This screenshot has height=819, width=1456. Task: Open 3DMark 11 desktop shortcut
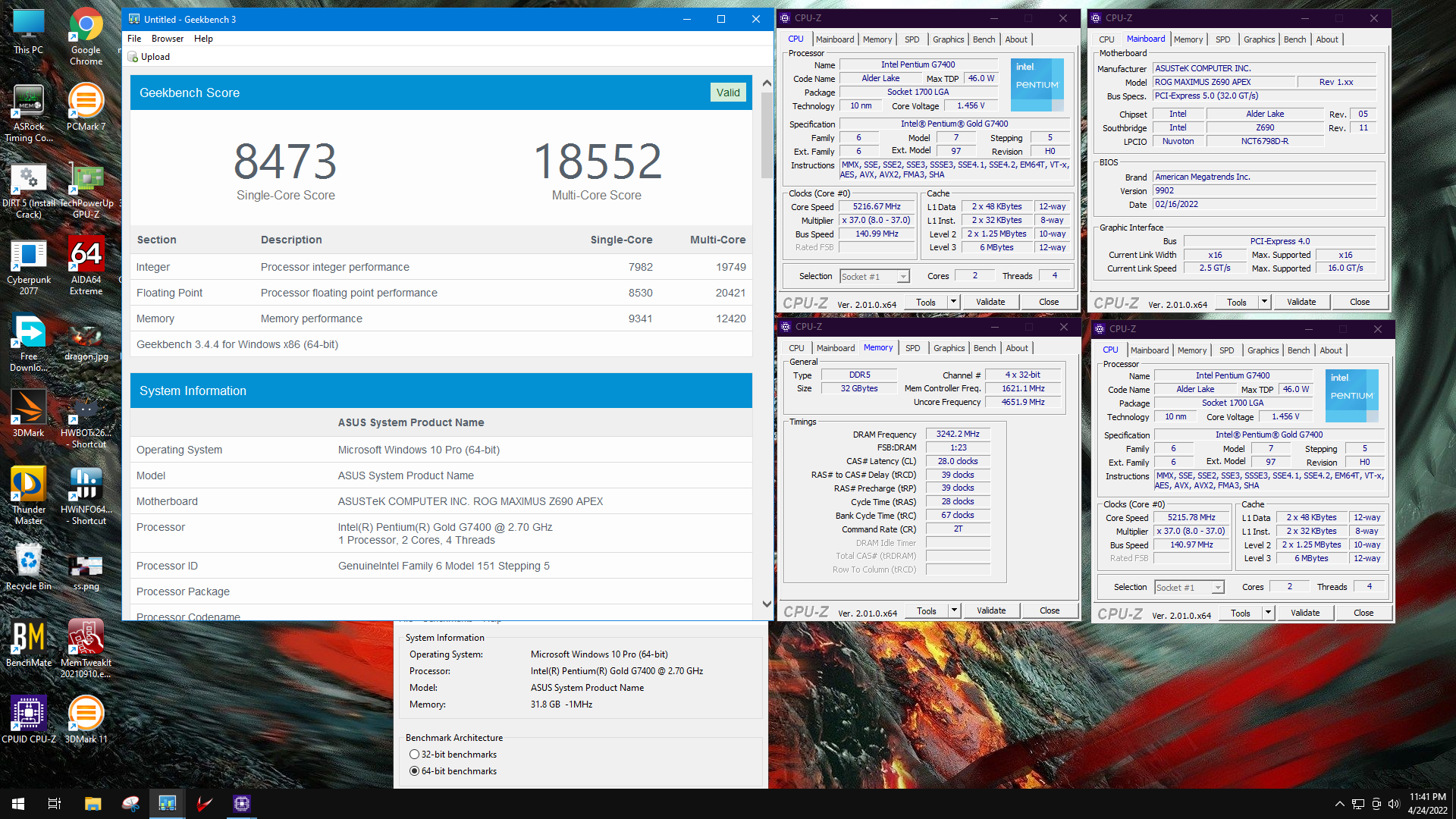coord(86,719)
